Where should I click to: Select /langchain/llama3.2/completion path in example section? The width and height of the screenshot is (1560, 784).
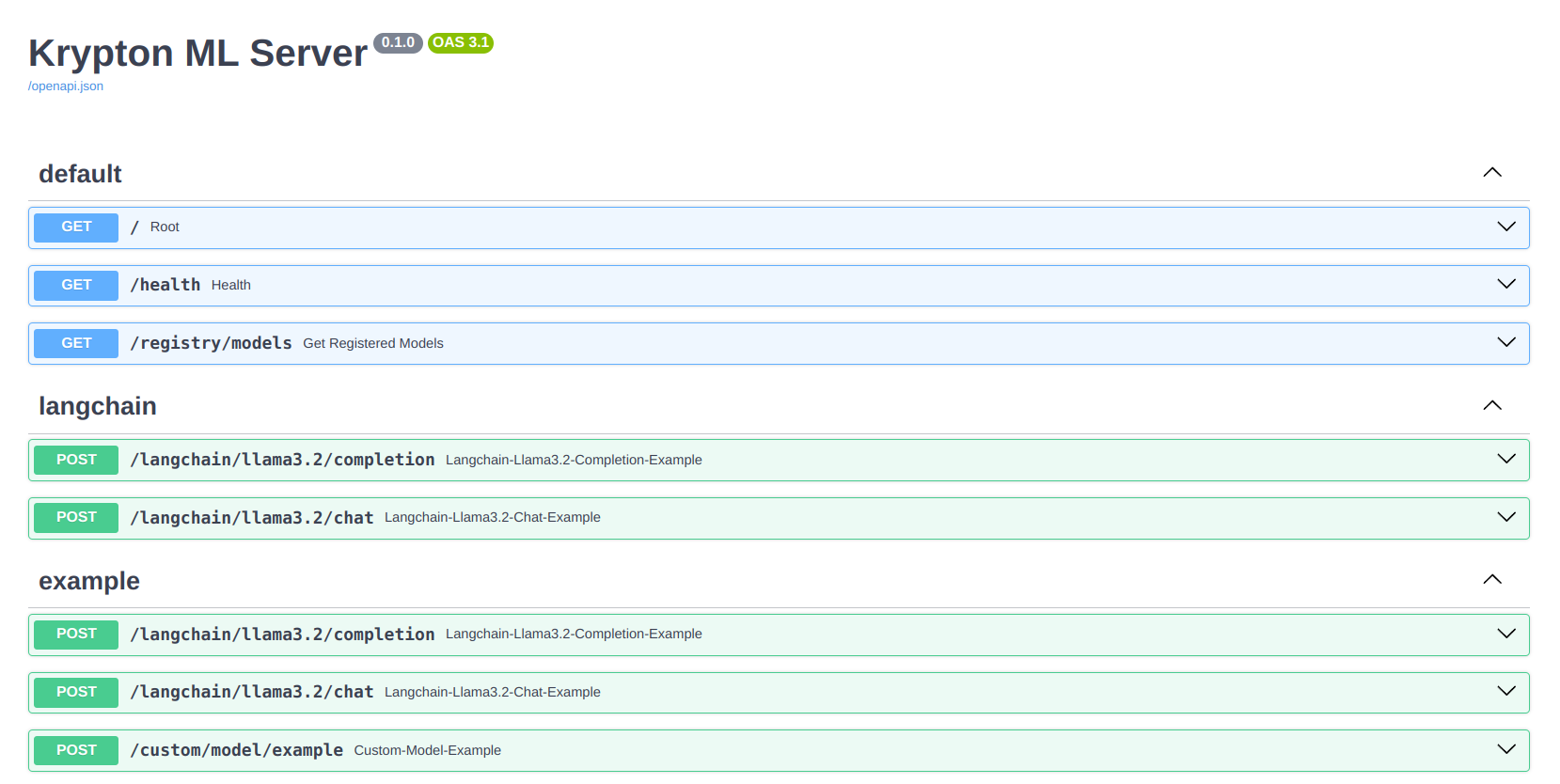tap(282, 635)
